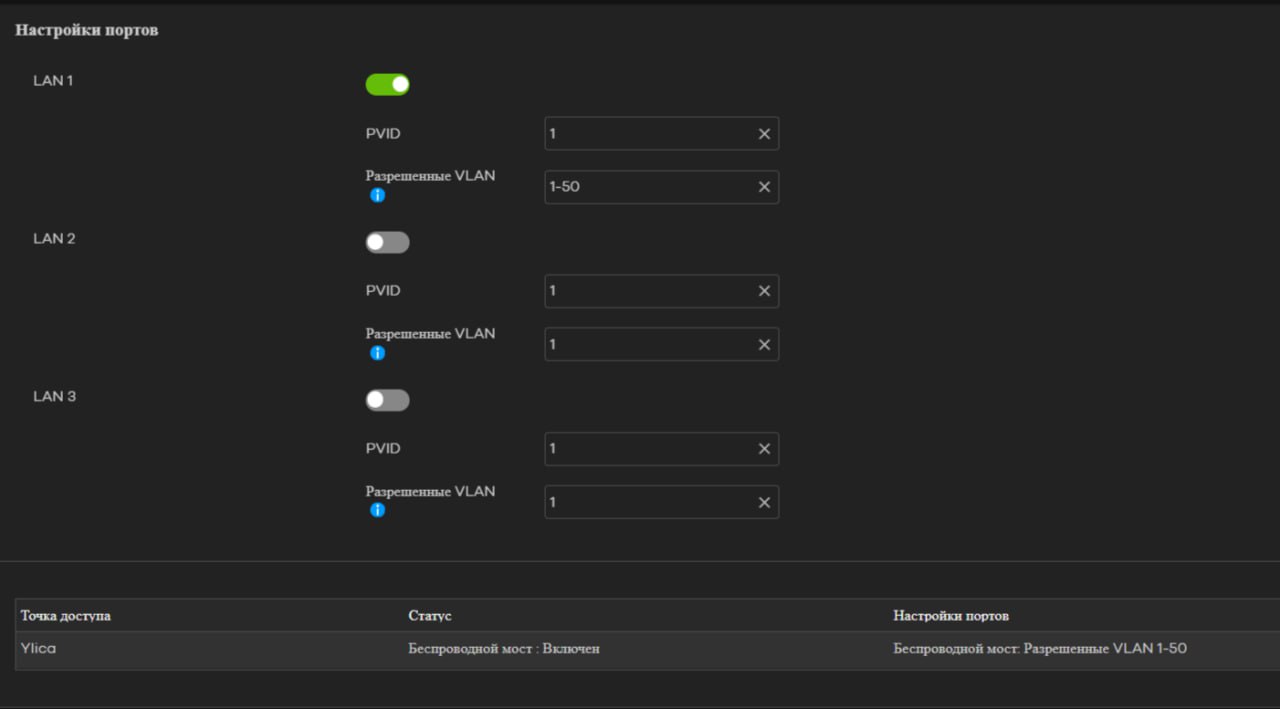
Task: Click the LAN 2 label
Action: pos(54,239)
